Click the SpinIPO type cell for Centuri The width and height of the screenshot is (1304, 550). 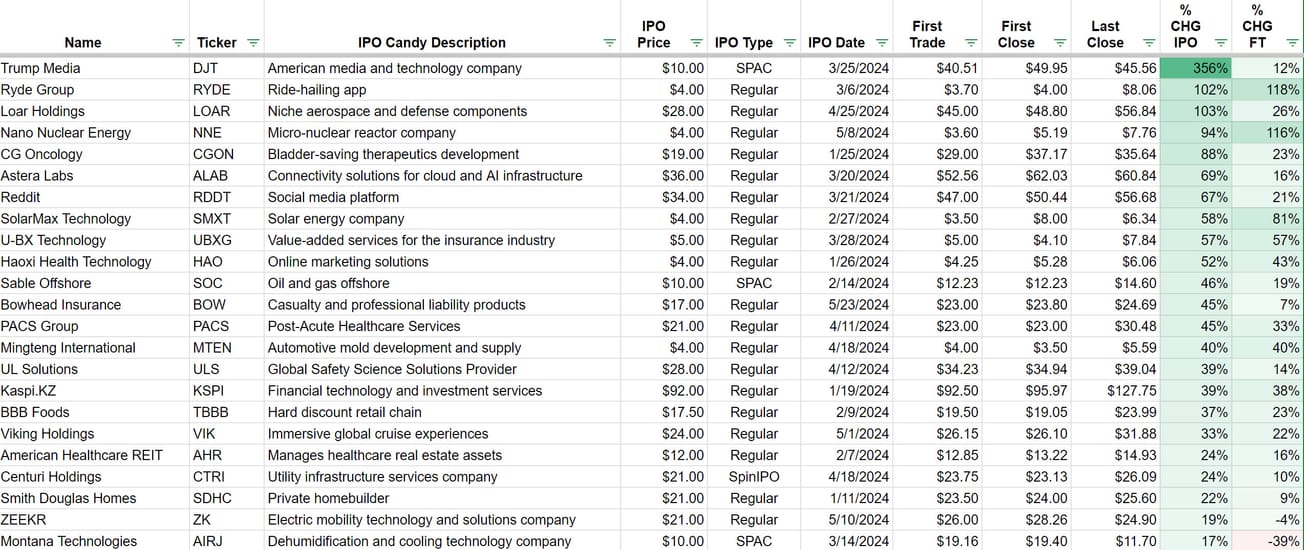coord(754,477)
